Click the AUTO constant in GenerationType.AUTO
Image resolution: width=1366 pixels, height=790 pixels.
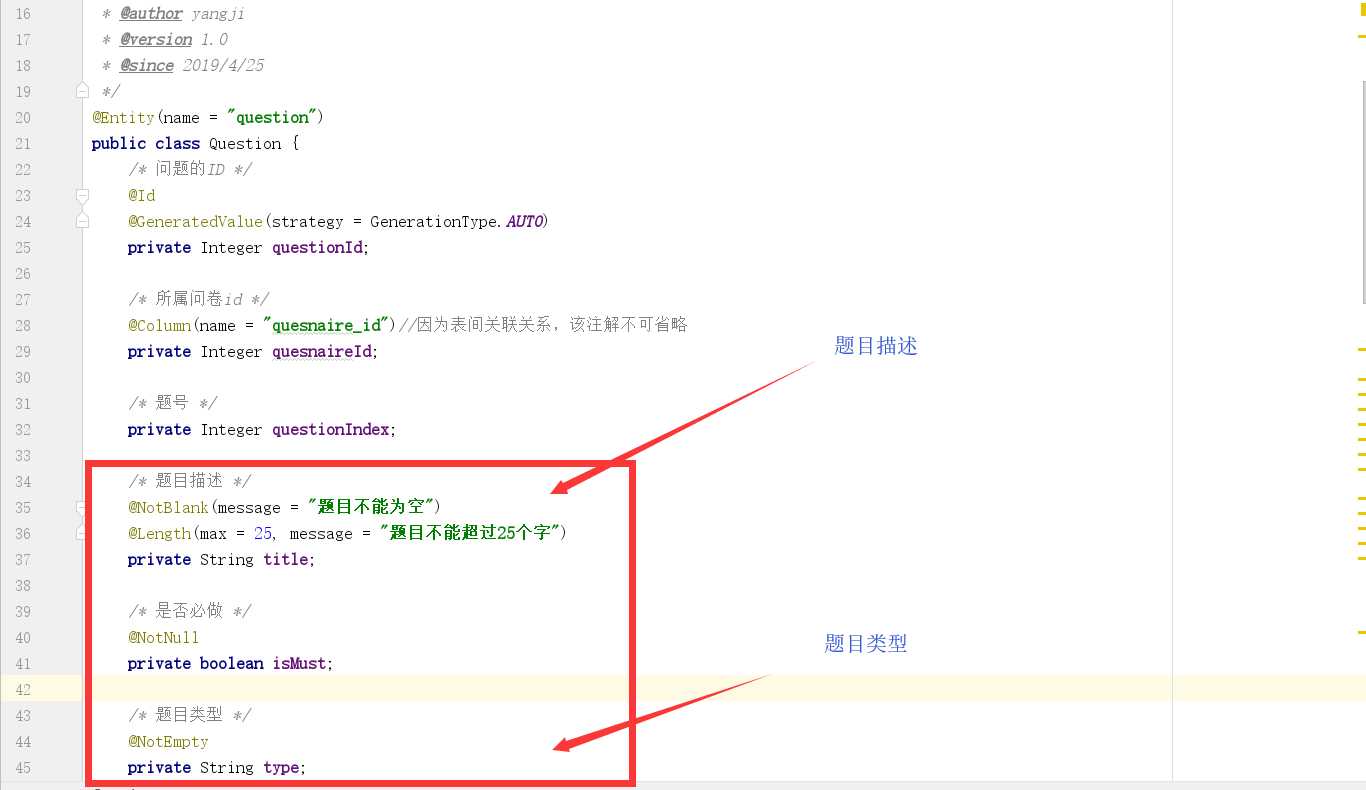click(524, 221)
